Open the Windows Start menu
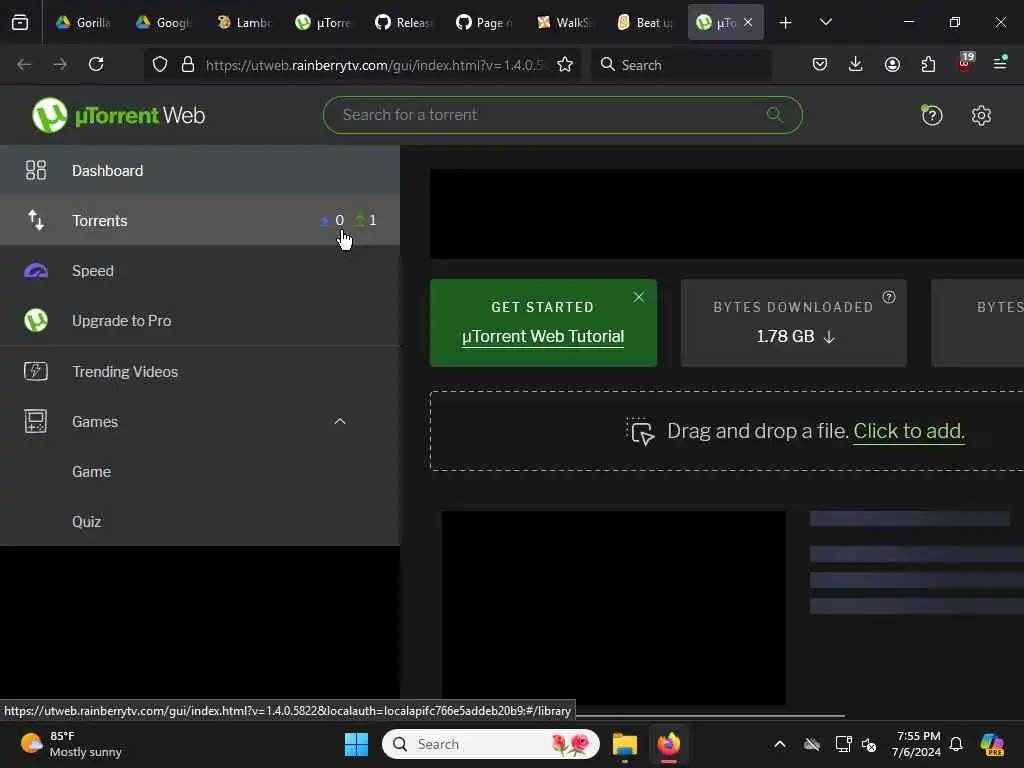Screen dimensions: 1024x768 coord(356,744)
